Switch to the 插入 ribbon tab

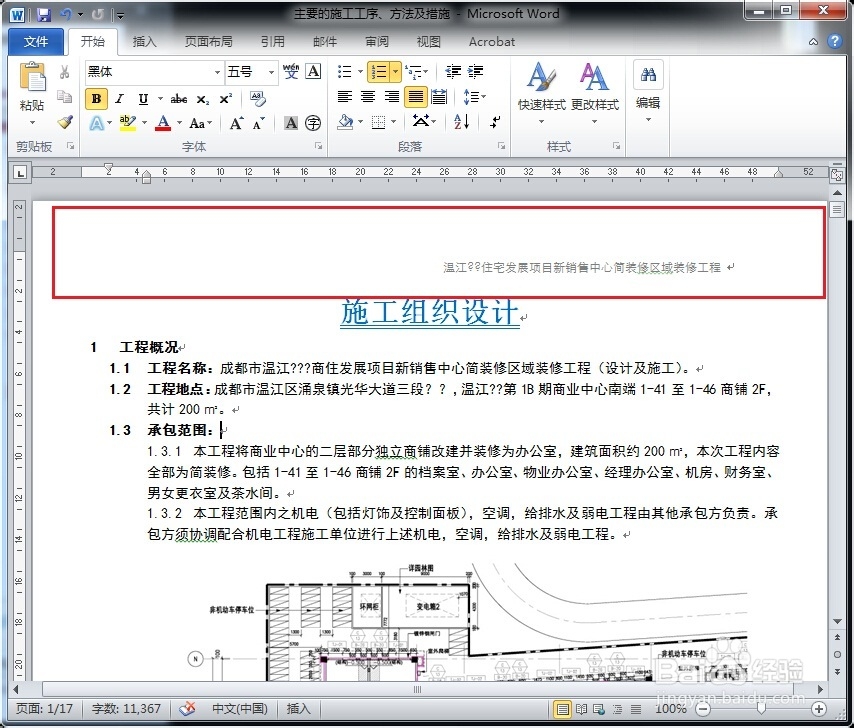pos(146,42)
